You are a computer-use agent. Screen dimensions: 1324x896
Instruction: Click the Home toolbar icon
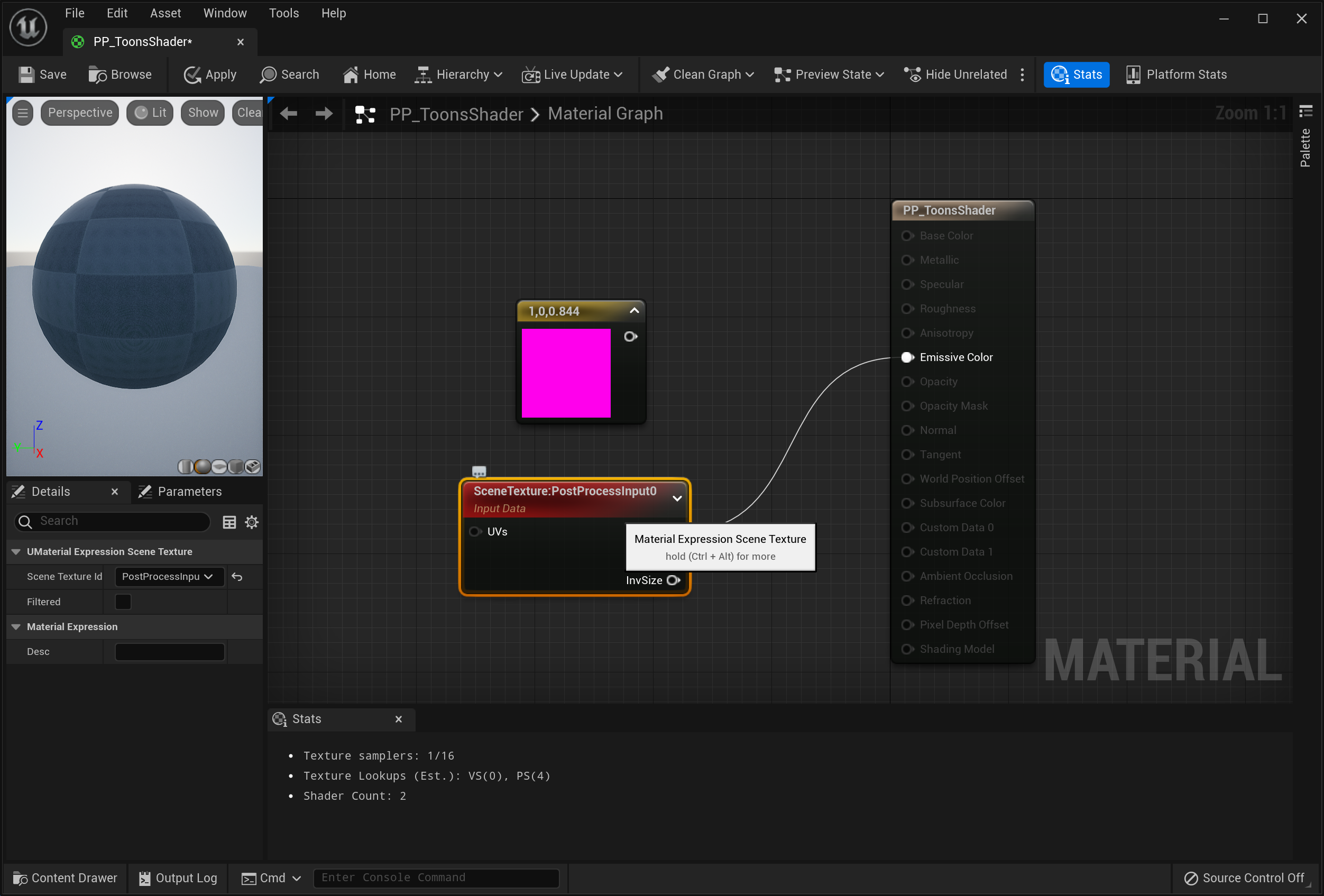click(351, 75)
